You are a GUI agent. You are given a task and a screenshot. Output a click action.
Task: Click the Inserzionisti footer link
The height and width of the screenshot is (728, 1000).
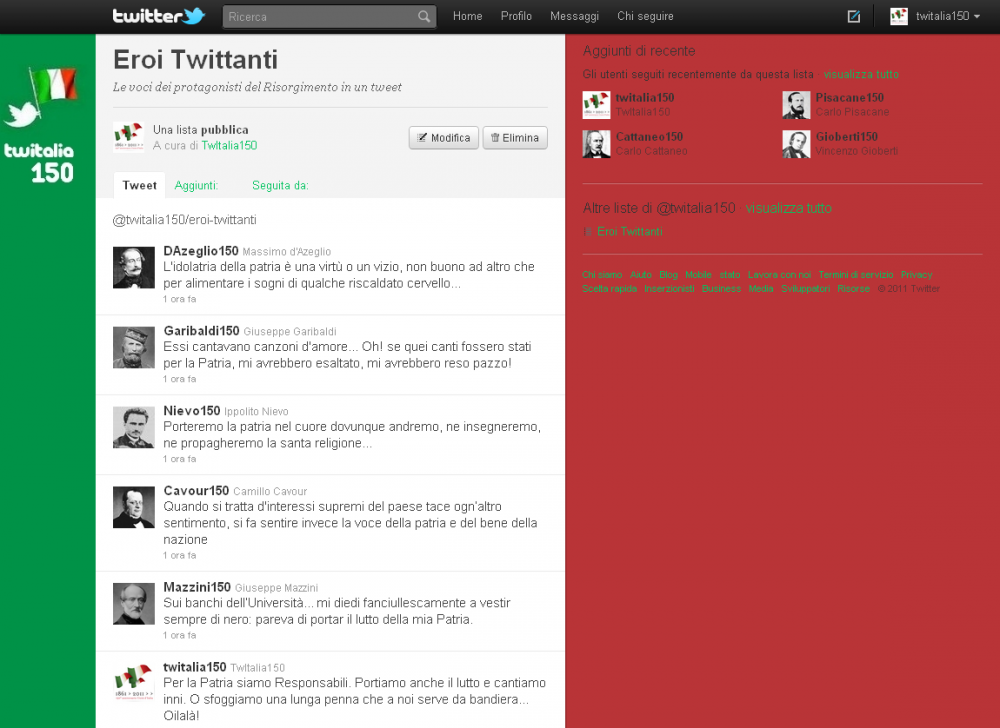(669, 289)
